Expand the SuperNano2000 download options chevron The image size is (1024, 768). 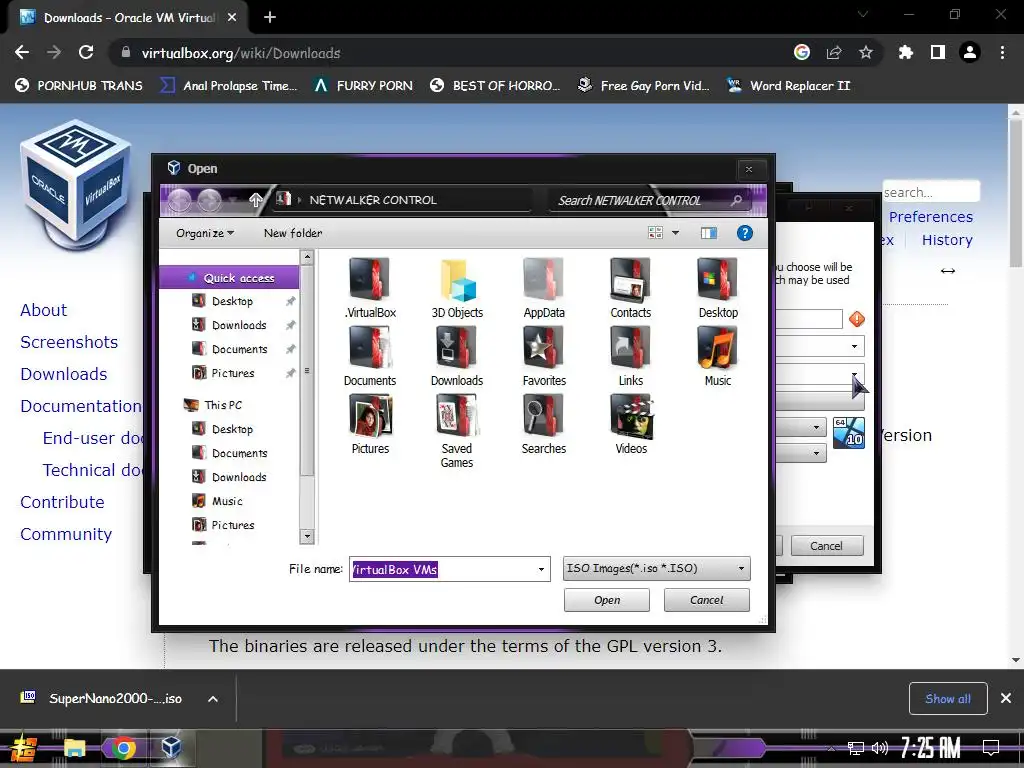point(213,699)
